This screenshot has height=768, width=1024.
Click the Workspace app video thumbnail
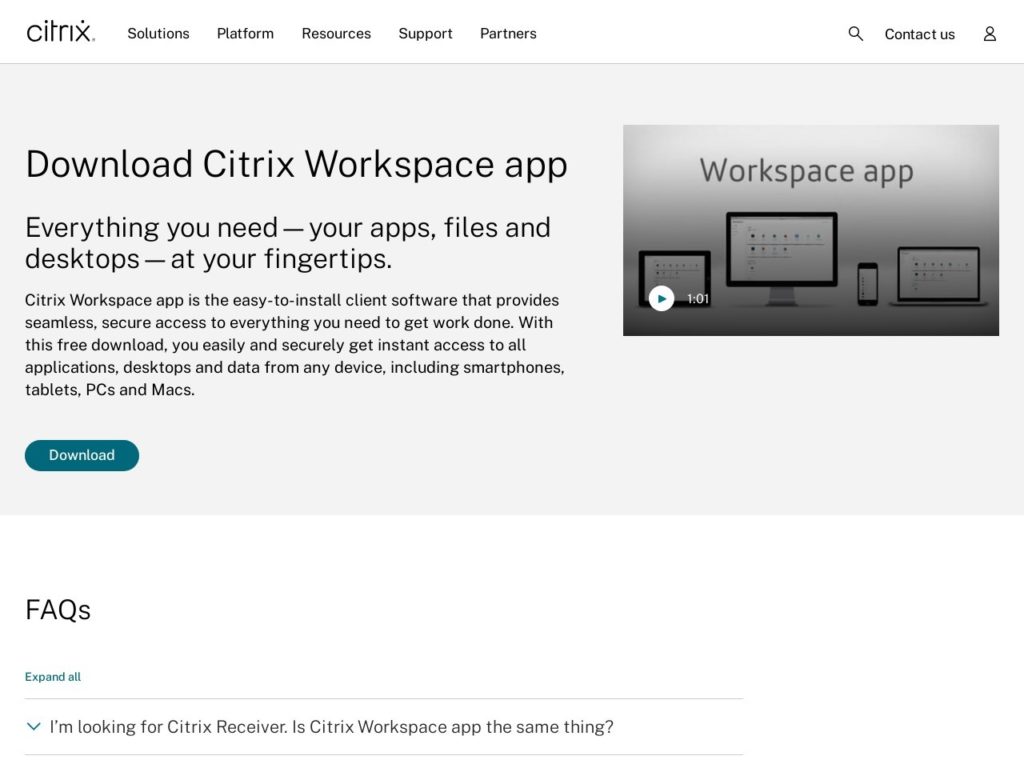(x=811, y=230)
